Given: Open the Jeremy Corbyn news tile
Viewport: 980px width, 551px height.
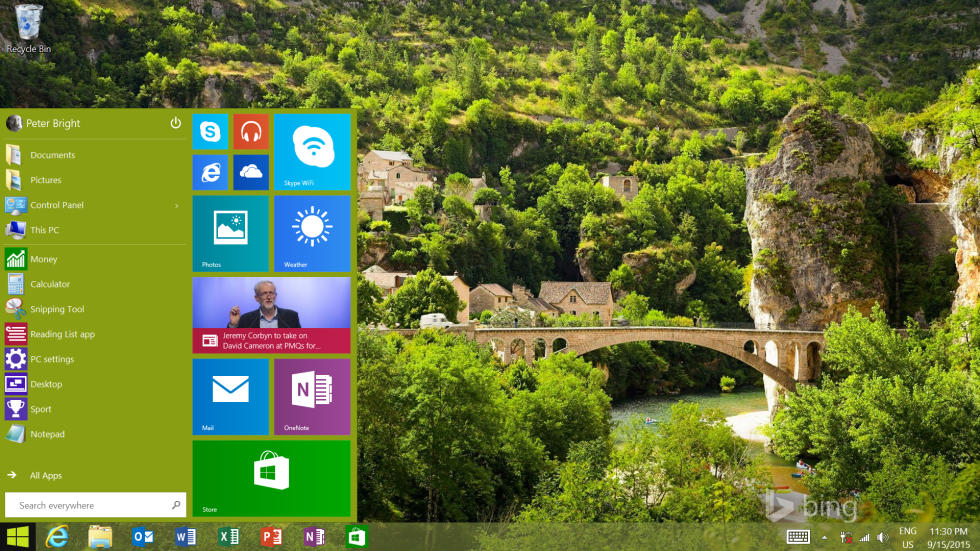Looking at the screenshot, I should (x=271, y=315).
